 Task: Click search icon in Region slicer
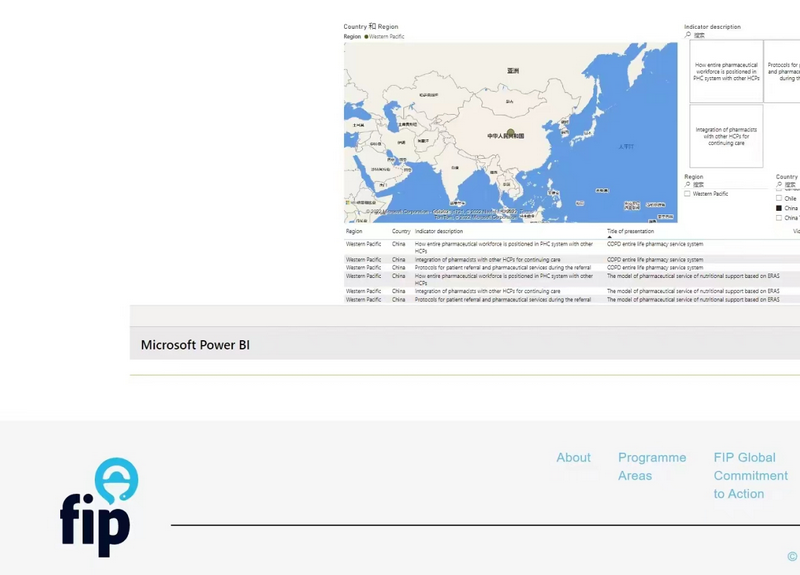click(x=688, y=185)
